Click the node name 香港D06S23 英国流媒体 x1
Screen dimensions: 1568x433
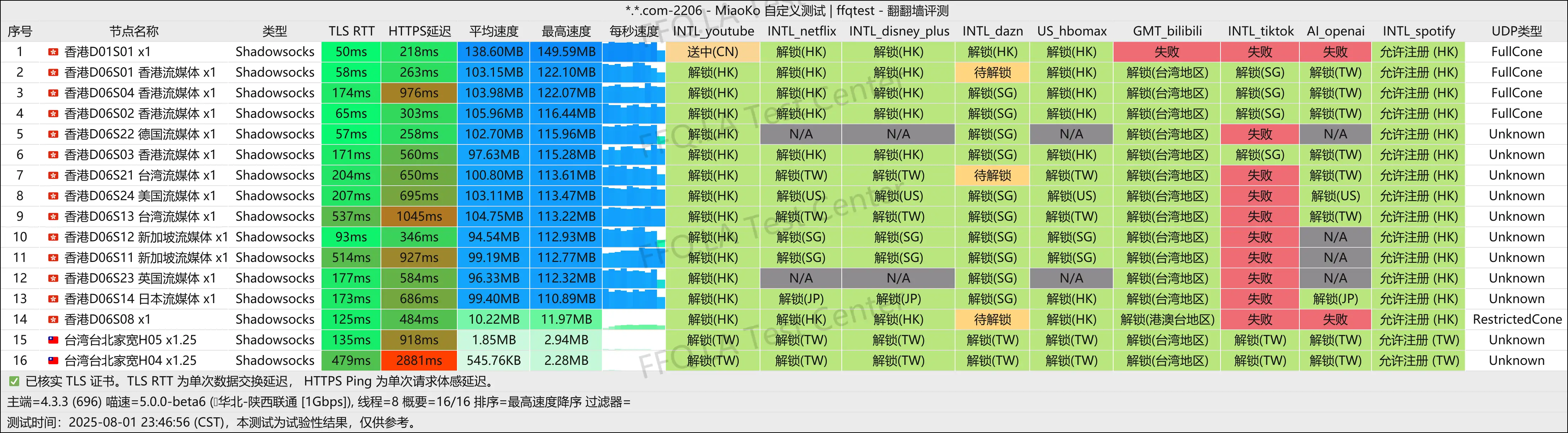tap(140, 279)
